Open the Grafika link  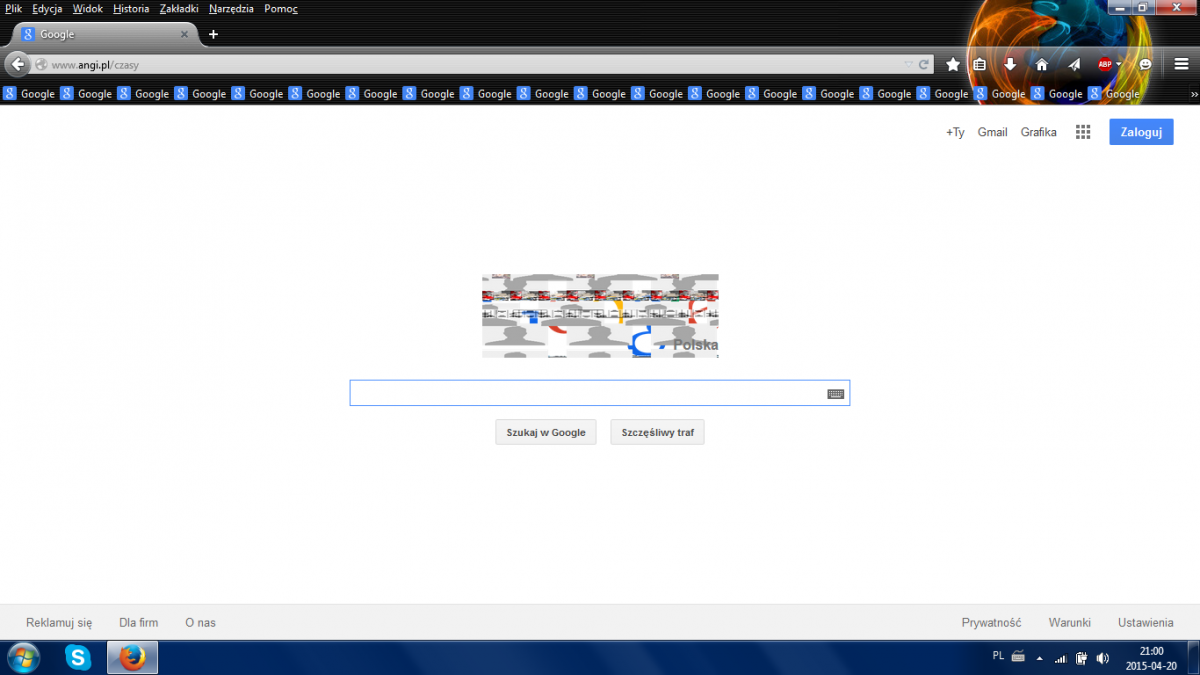click(x=1038, y=132)
